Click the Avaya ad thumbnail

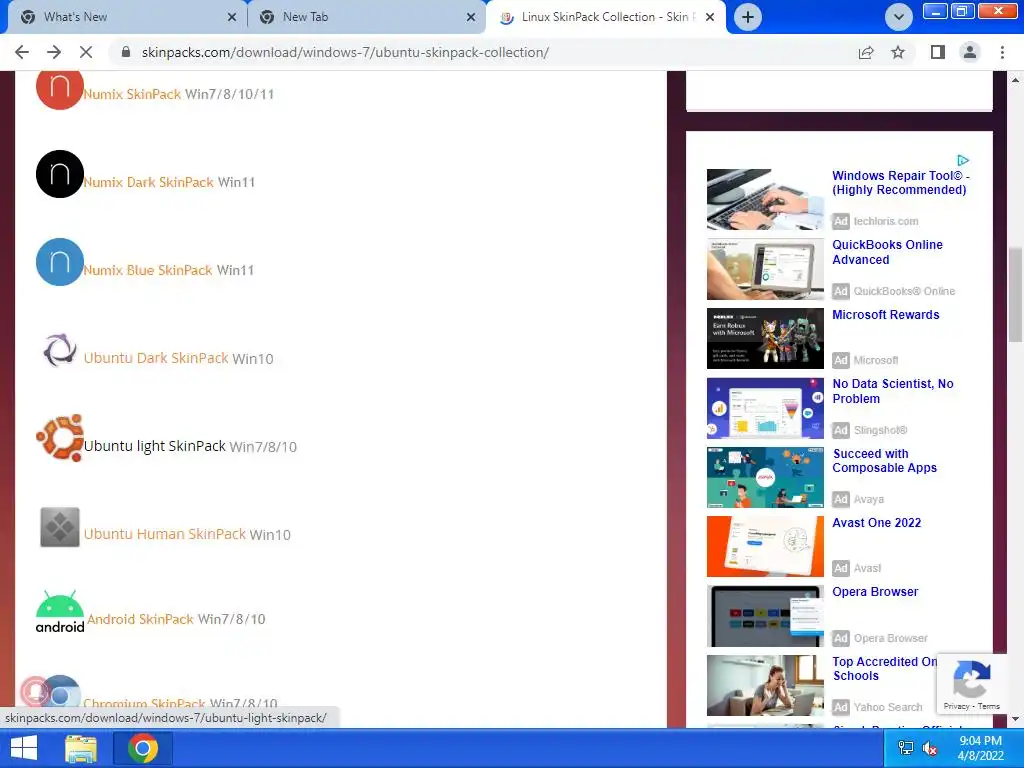point(765,477)
